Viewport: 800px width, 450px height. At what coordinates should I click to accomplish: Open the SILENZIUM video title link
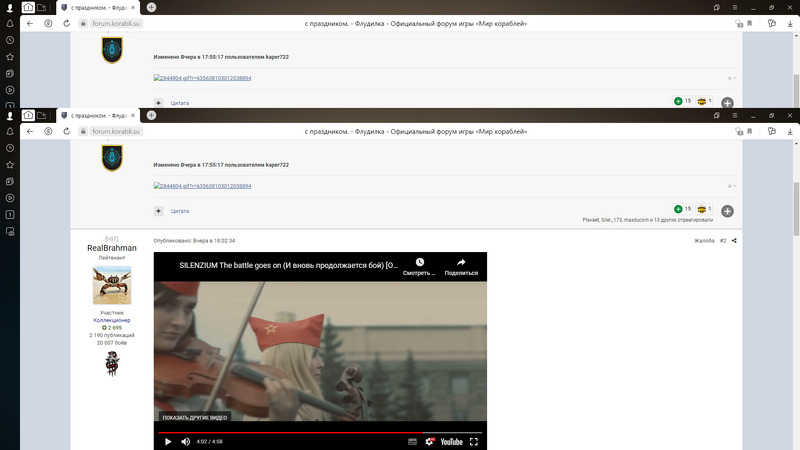[288, 265]
